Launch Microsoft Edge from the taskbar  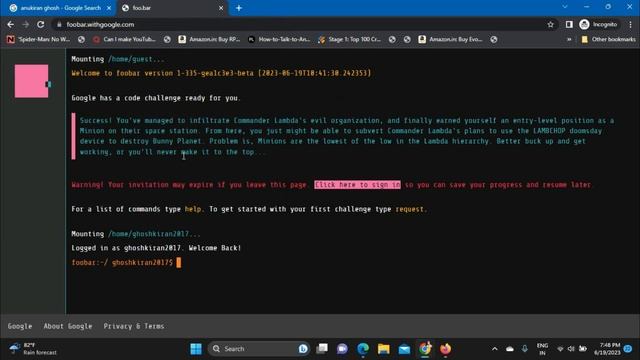363,349
